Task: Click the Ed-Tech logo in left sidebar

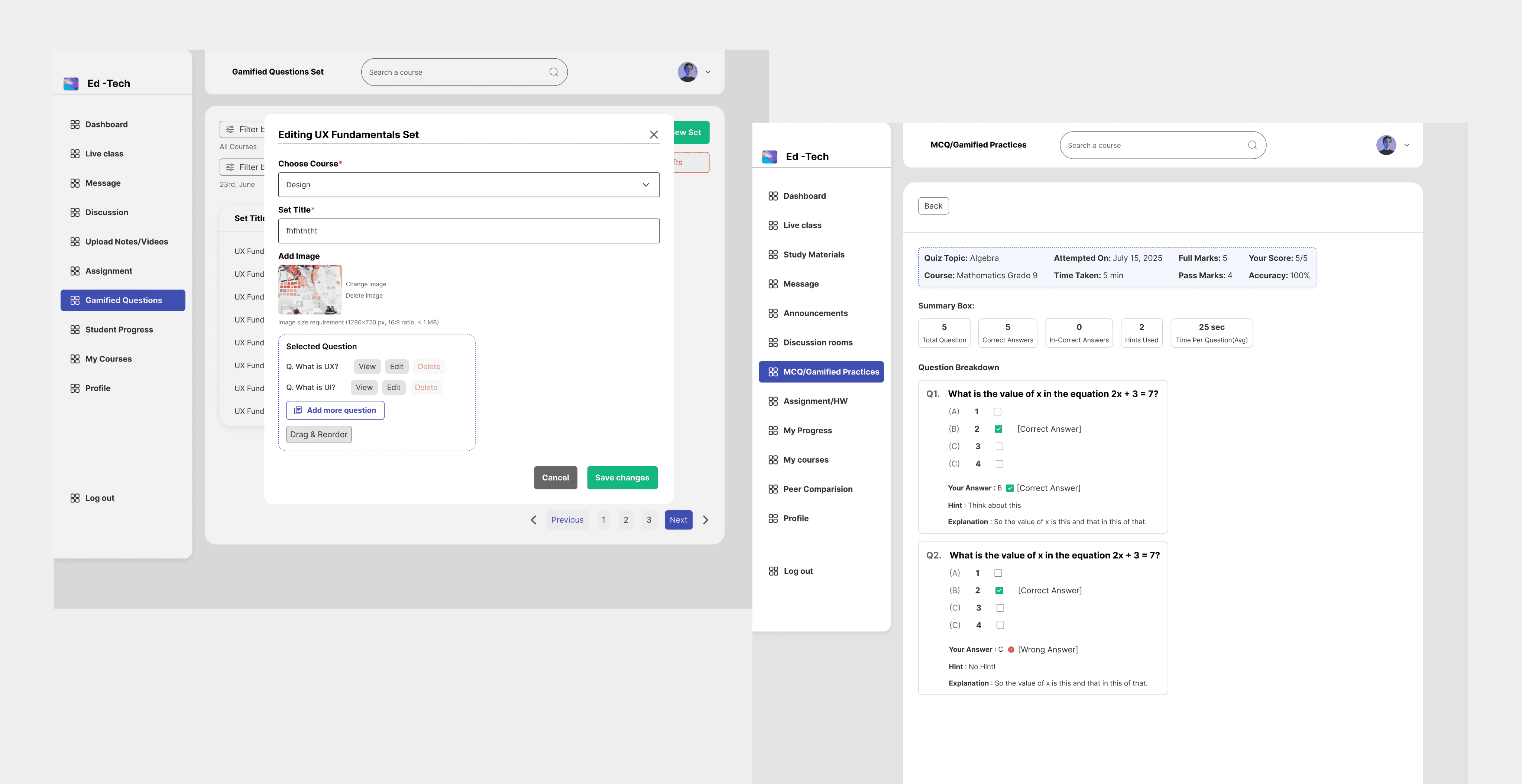Action: click(x=71, y=83)
